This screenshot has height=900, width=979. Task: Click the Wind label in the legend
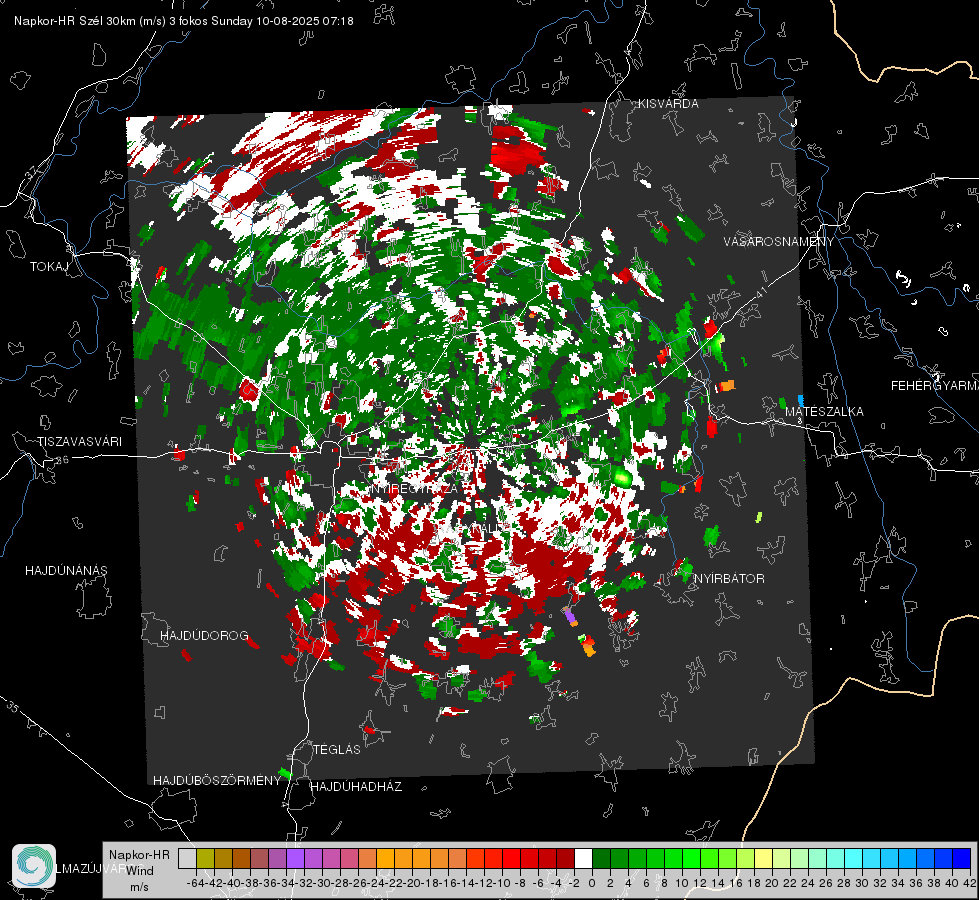140,871
